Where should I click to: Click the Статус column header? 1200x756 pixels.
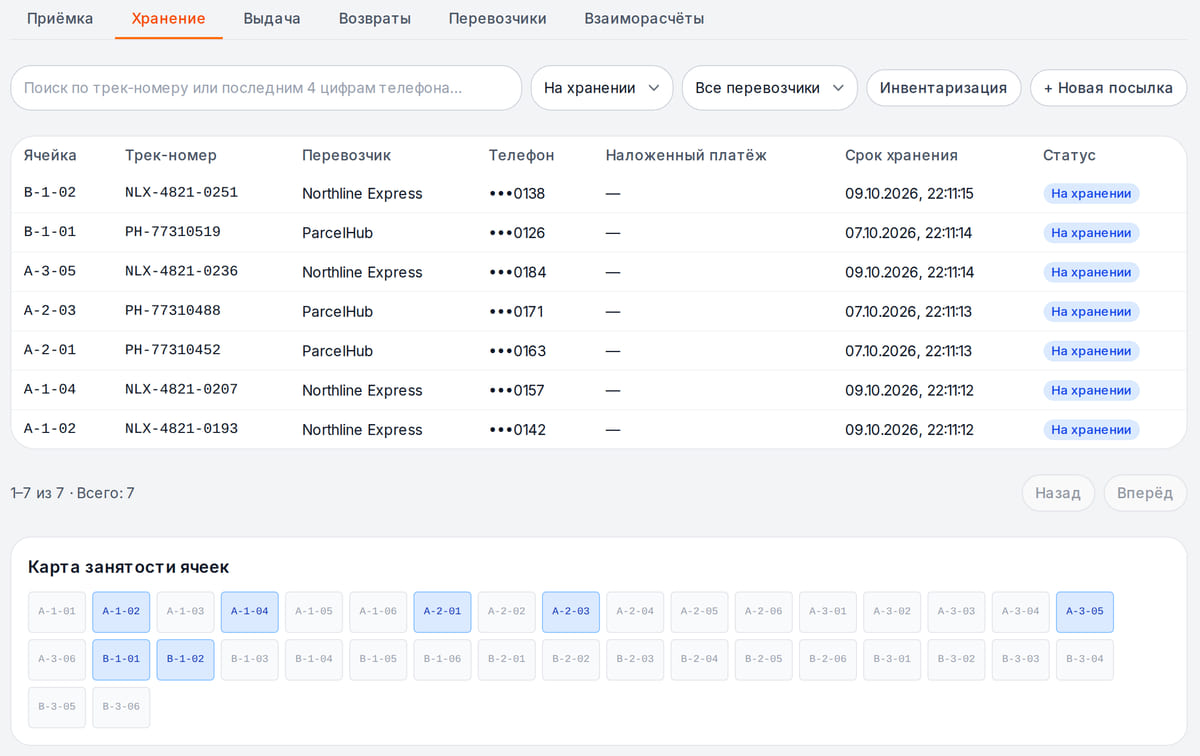coord(1069,155)
